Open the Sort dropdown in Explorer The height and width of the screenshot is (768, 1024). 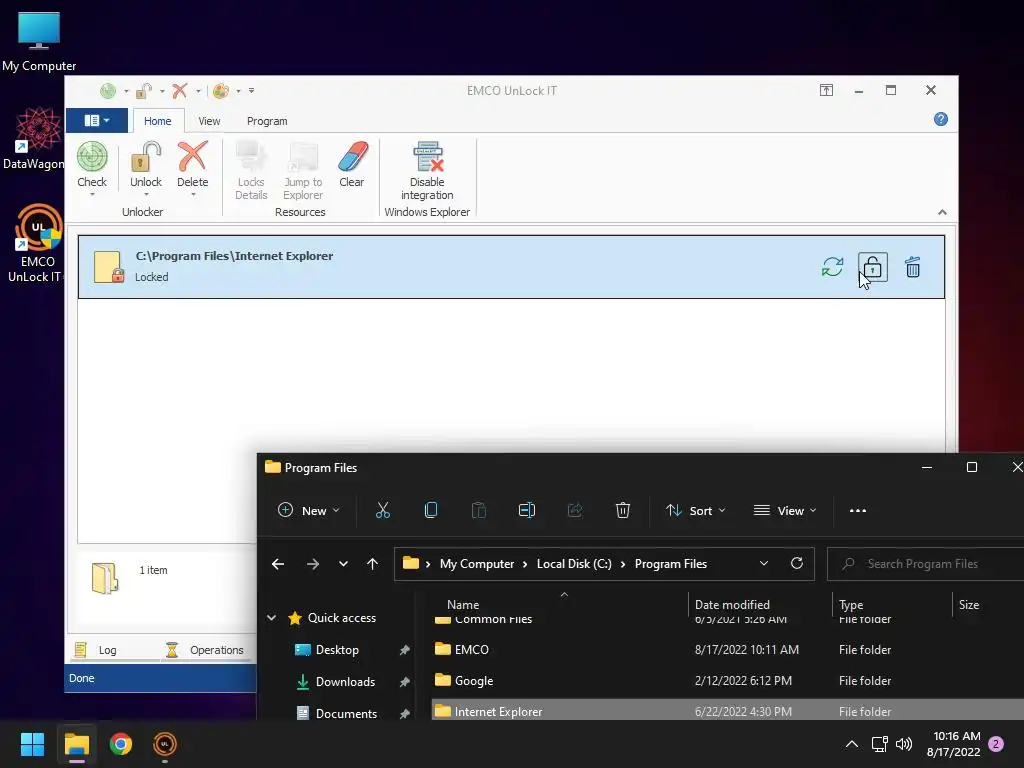[696, 511]
